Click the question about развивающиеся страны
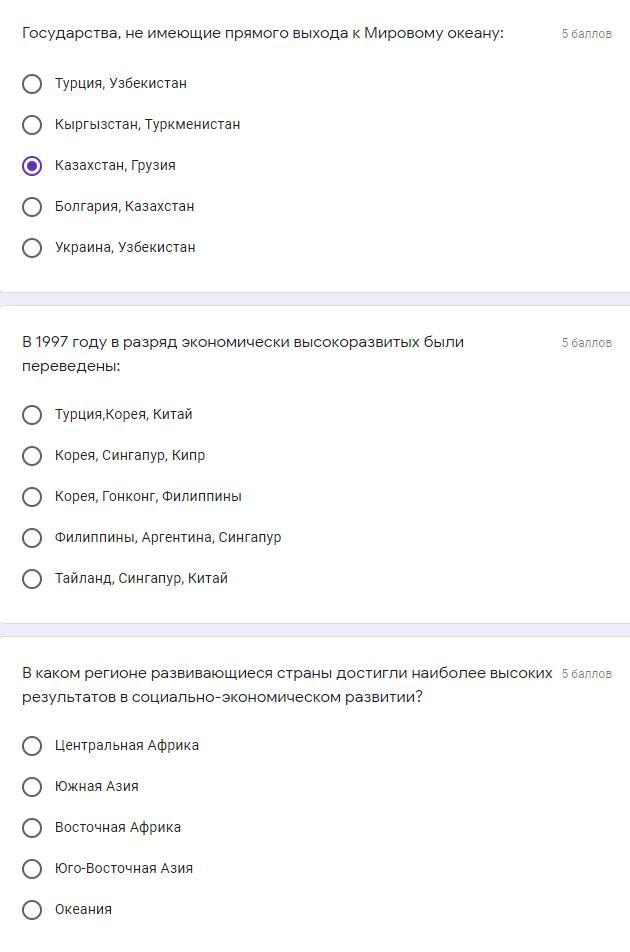Viewport: 630px width, 952px height. (x=286, y=685)
